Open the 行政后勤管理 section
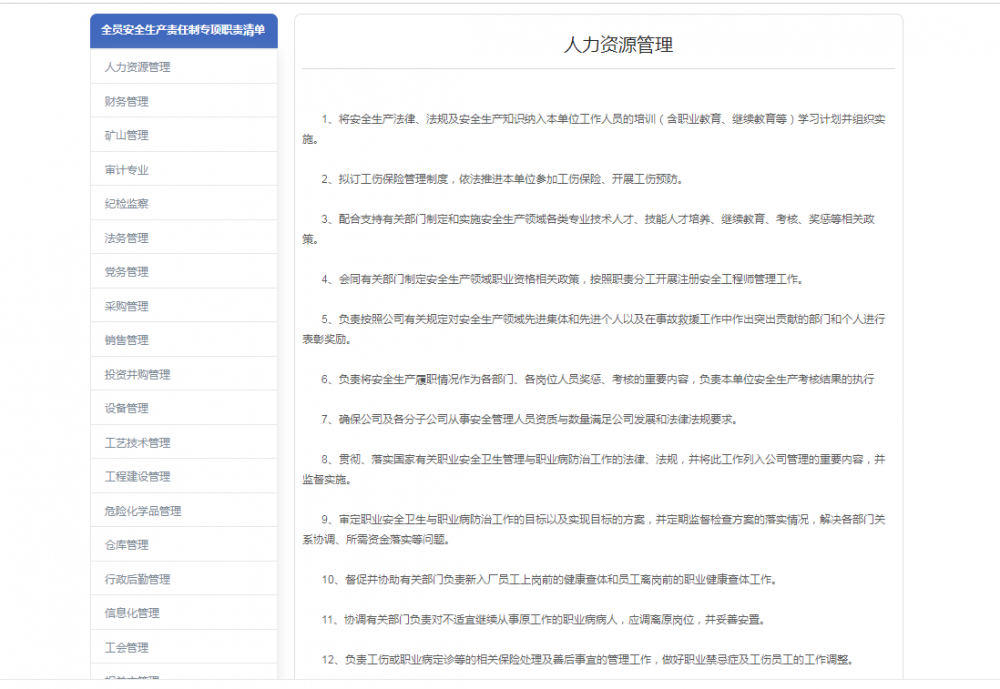1000x689 pixels. pos(184,579)
